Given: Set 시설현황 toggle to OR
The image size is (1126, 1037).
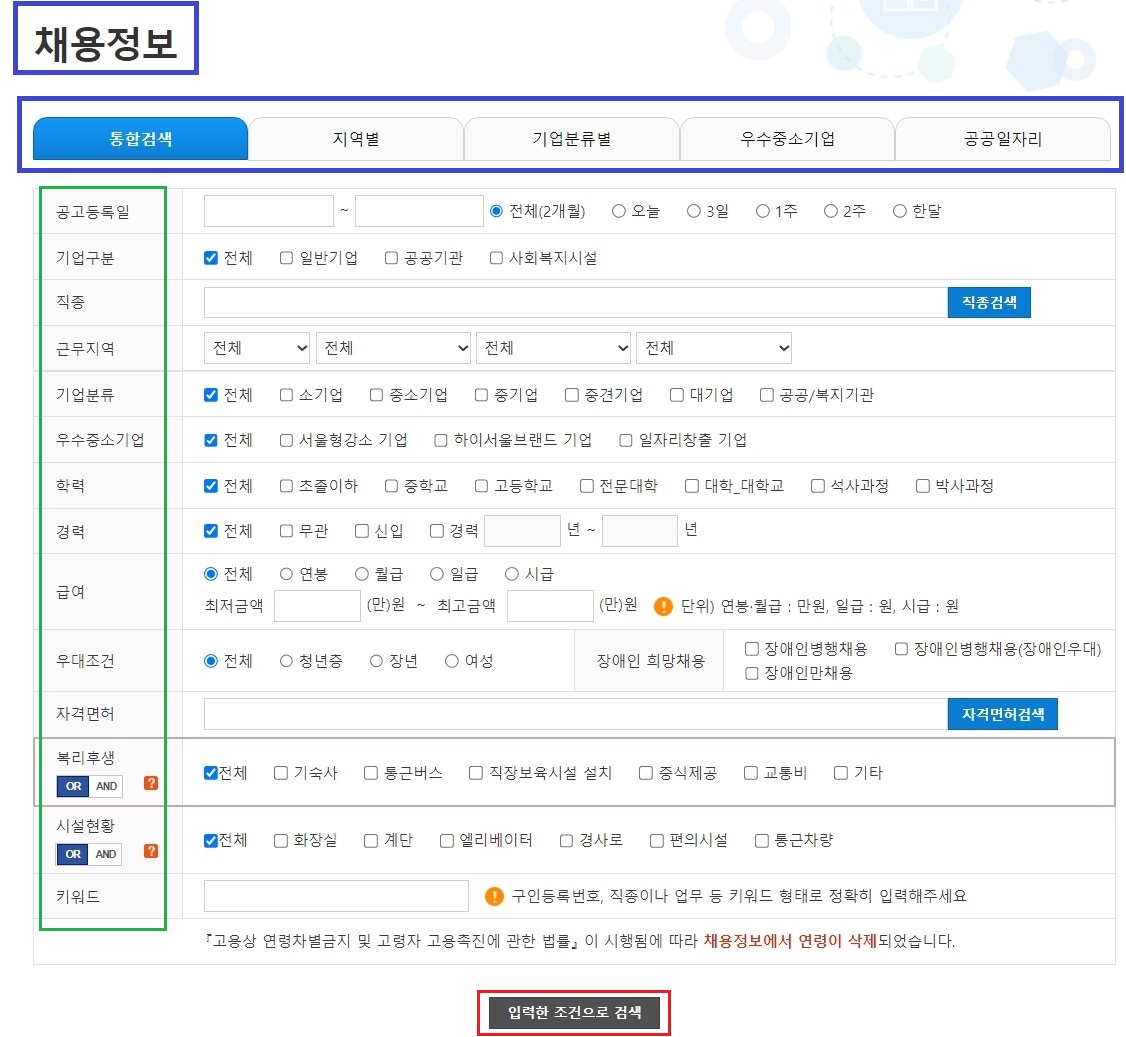Looking at the screenshot, I should (x=73, y=854).
